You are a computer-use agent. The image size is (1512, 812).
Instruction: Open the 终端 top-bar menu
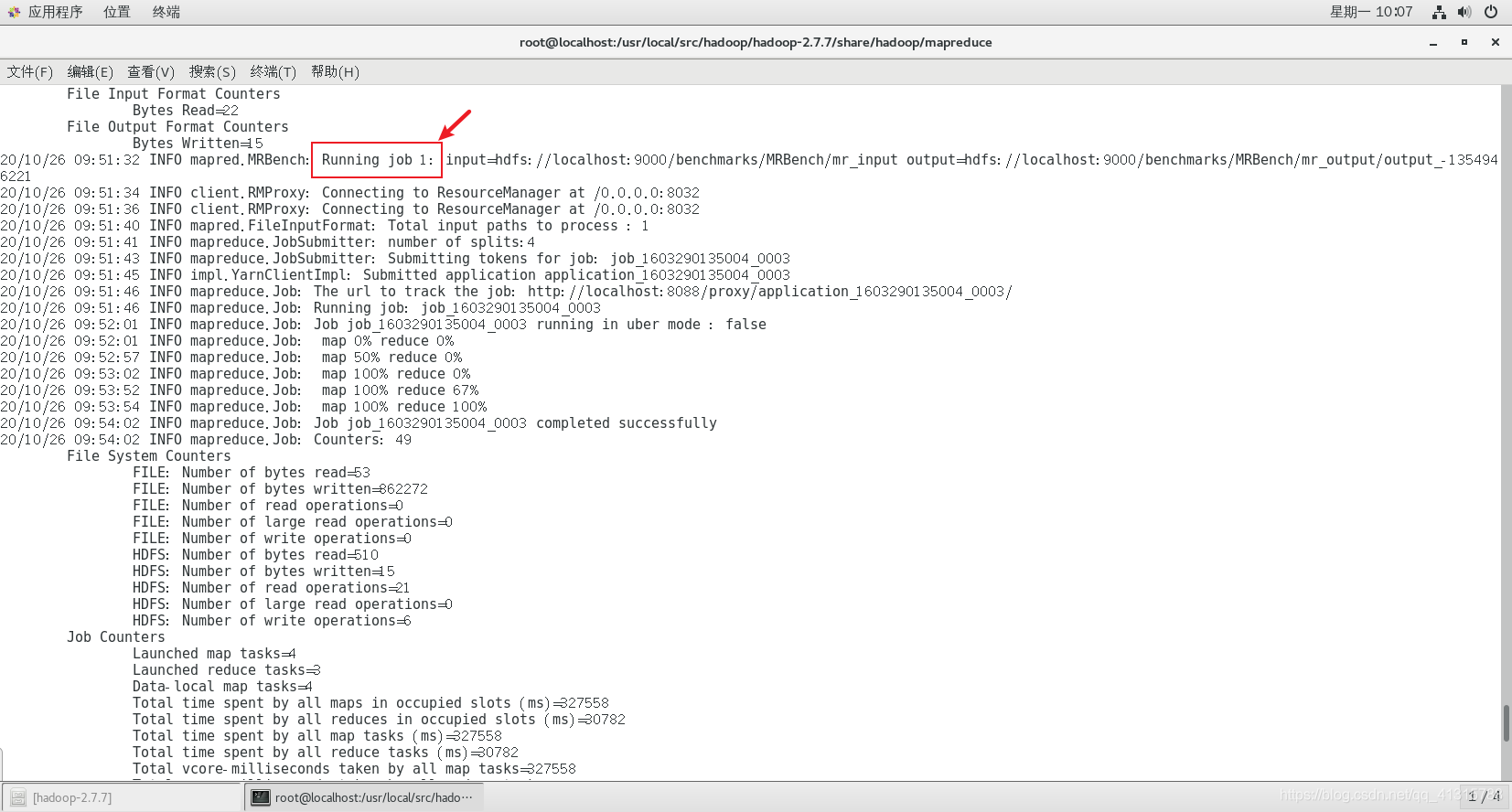pos(166,12)
